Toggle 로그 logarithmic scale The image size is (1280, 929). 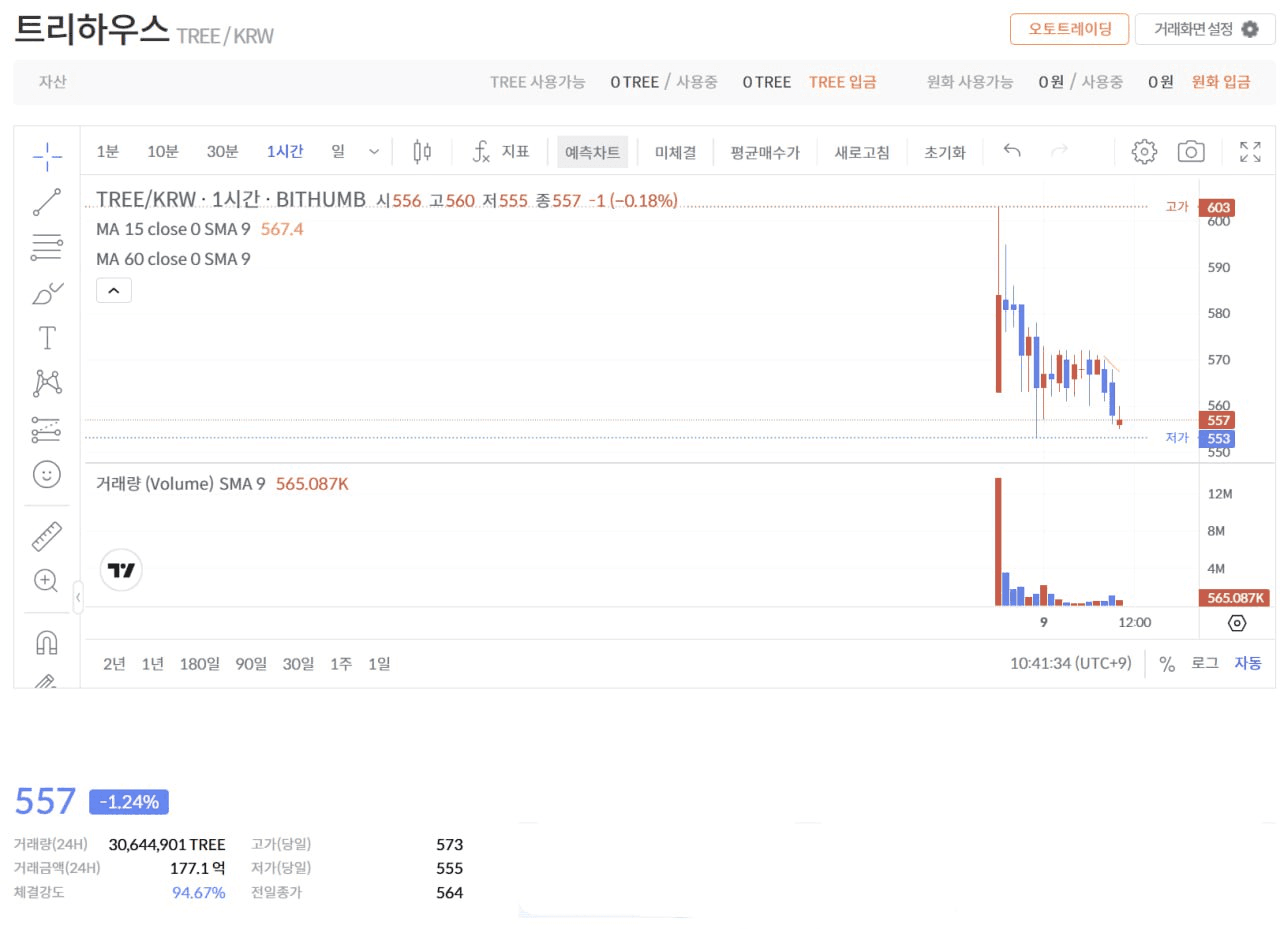(1204, 663)
